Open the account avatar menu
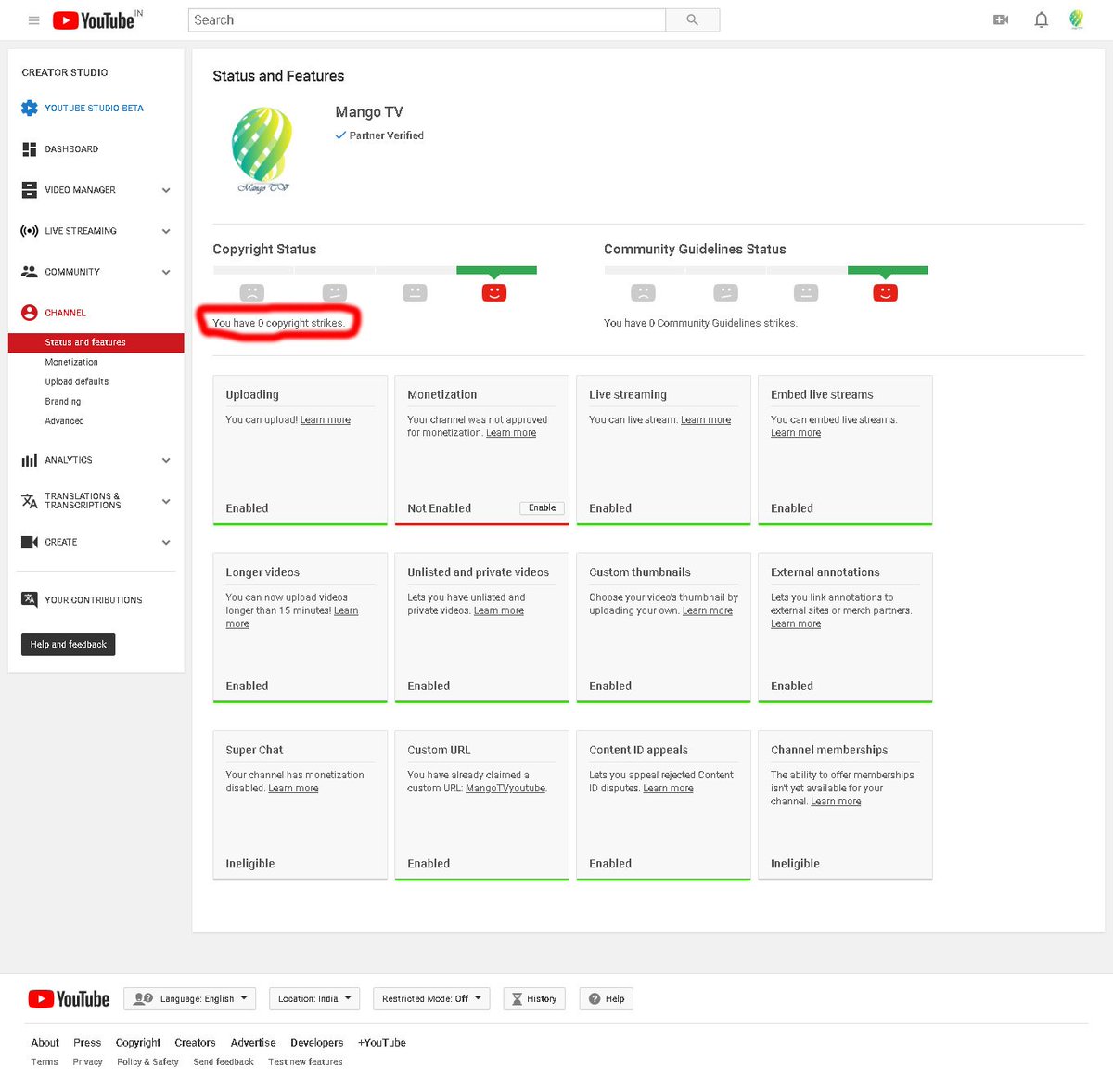The width and height of the screenshot is (1113, 1092). [x=1077, y=19]
